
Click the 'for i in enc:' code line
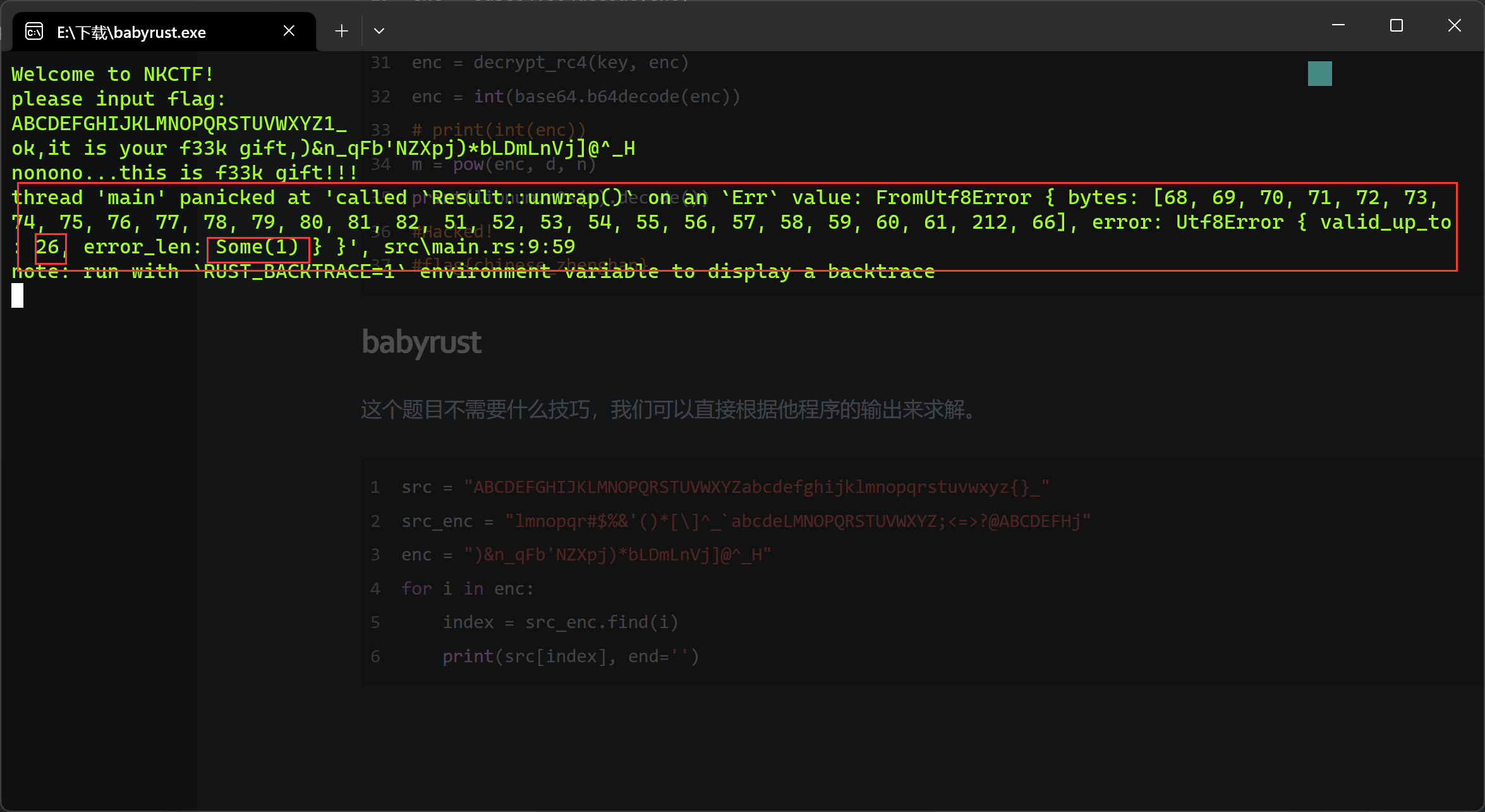click(x=468, y=589)
